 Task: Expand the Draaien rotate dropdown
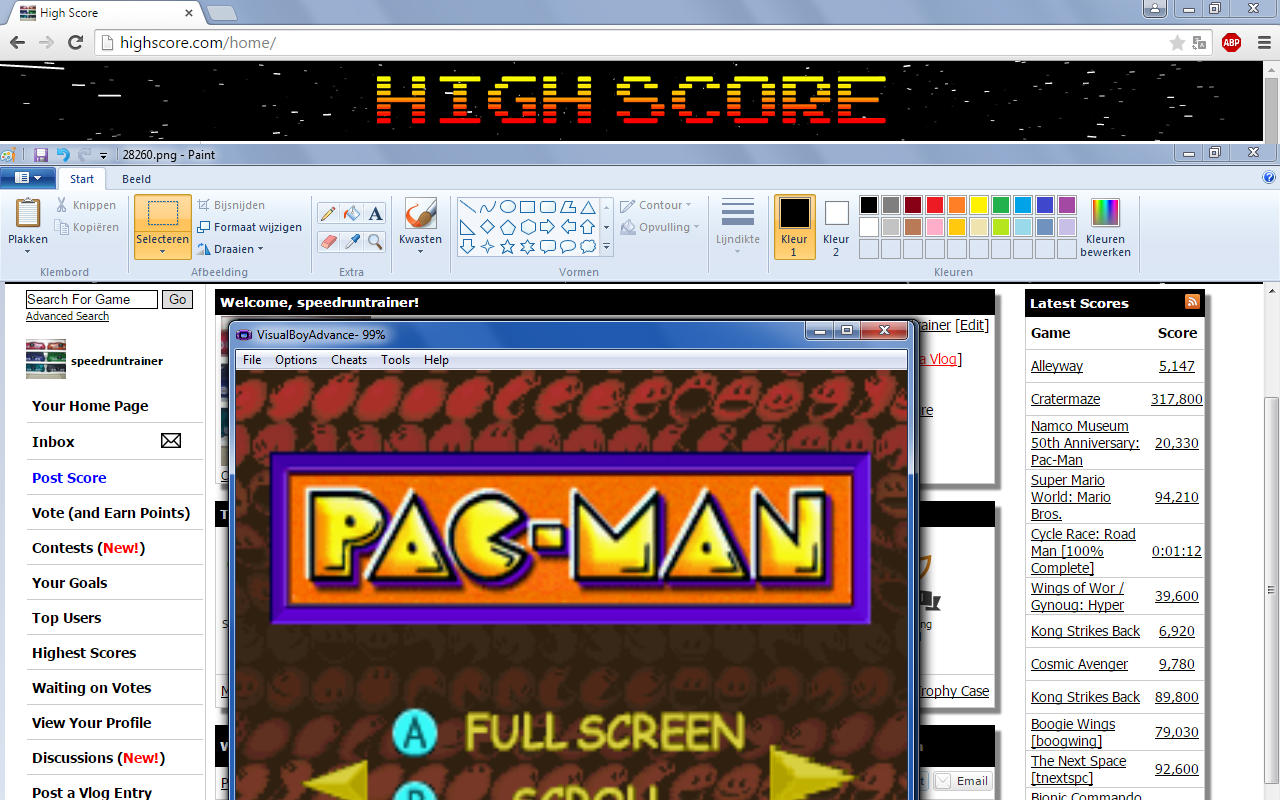[x=231, y=249]
